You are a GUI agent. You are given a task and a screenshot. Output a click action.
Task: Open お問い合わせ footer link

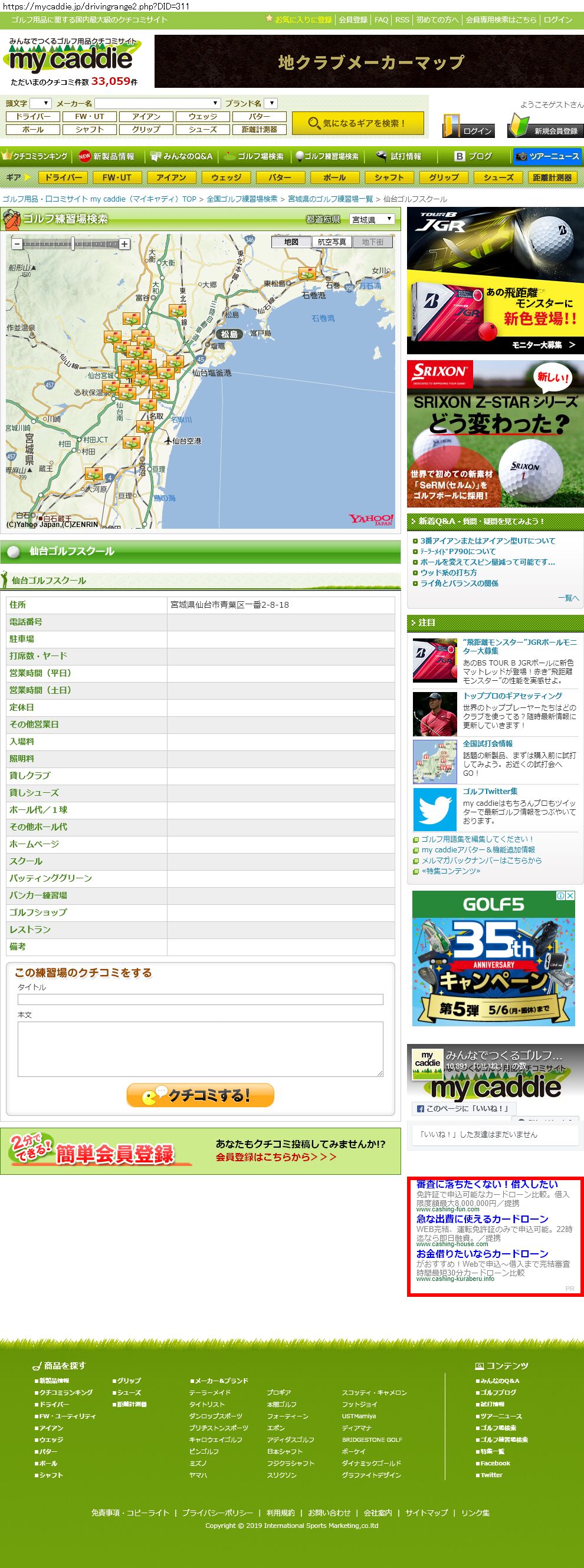coord(329,1513)
